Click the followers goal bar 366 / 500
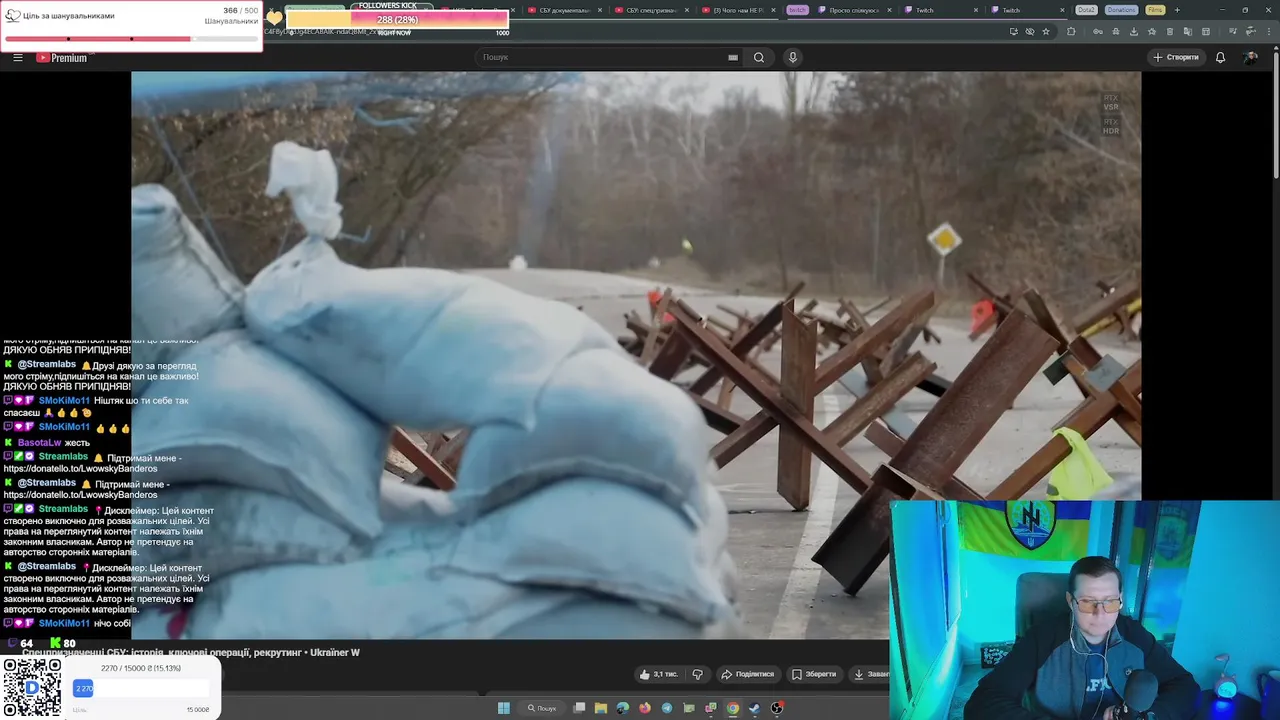Viewport: 1280px width, 720px height. (x=131, y=39)
